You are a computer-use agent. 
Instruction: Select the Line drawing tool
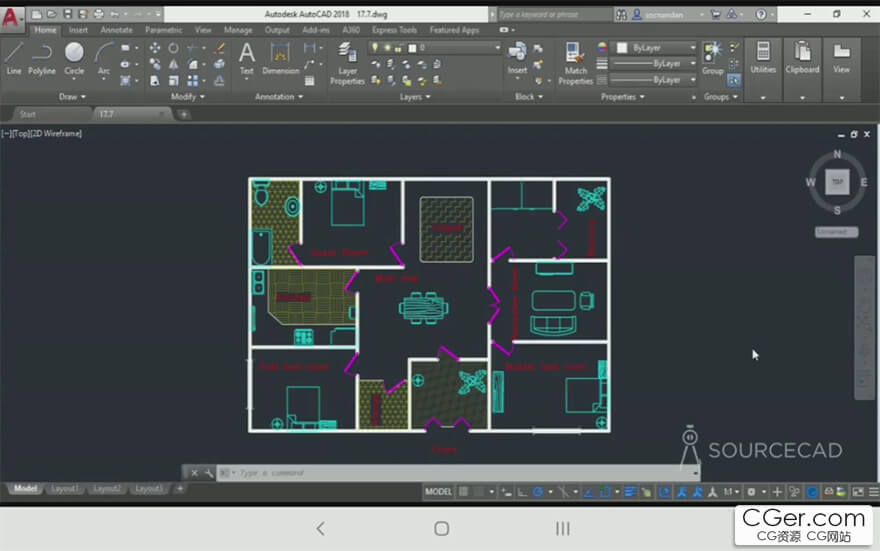click(13, 58)
